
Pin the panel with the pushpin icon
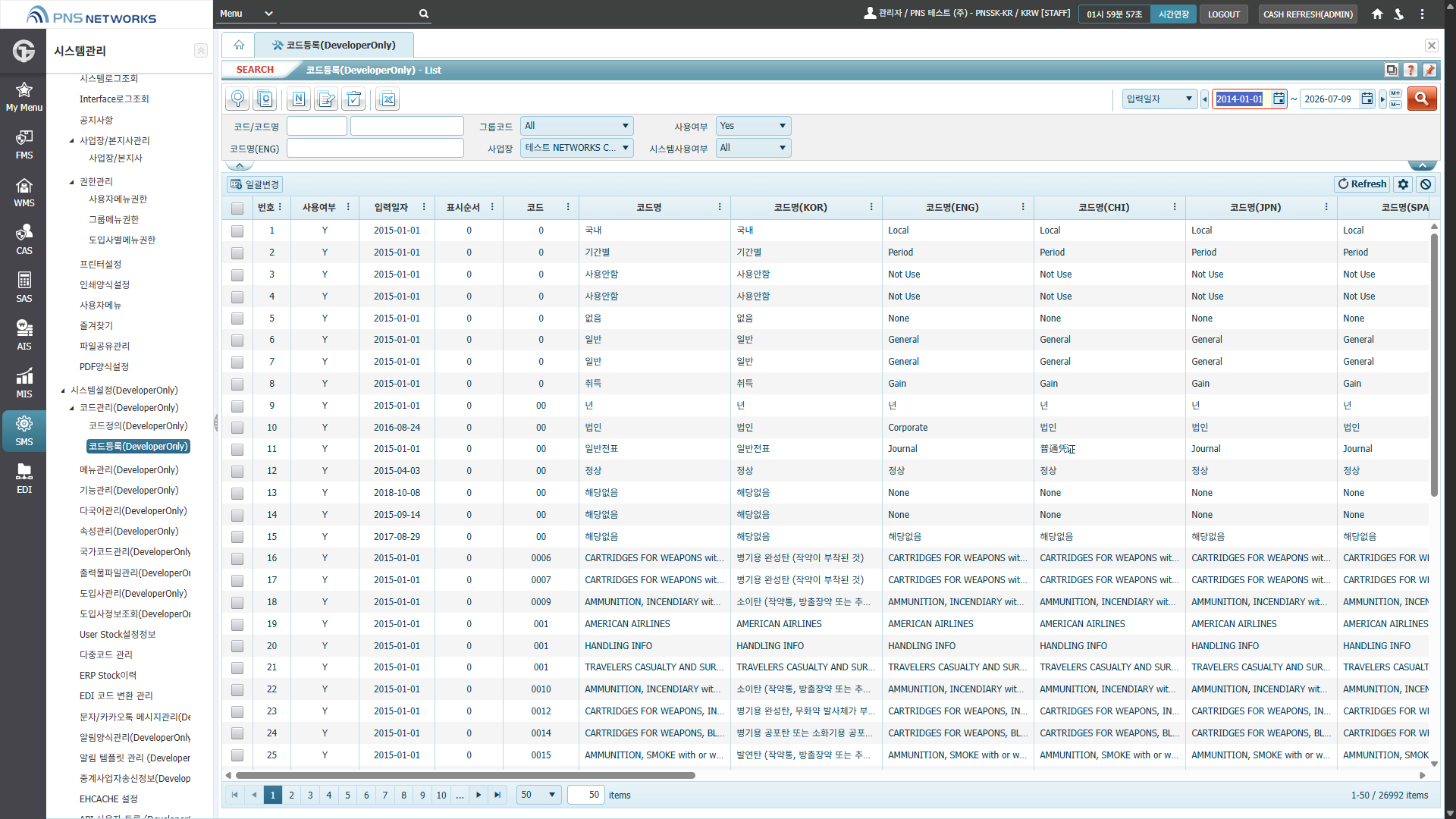click(x=1429, y=70)
